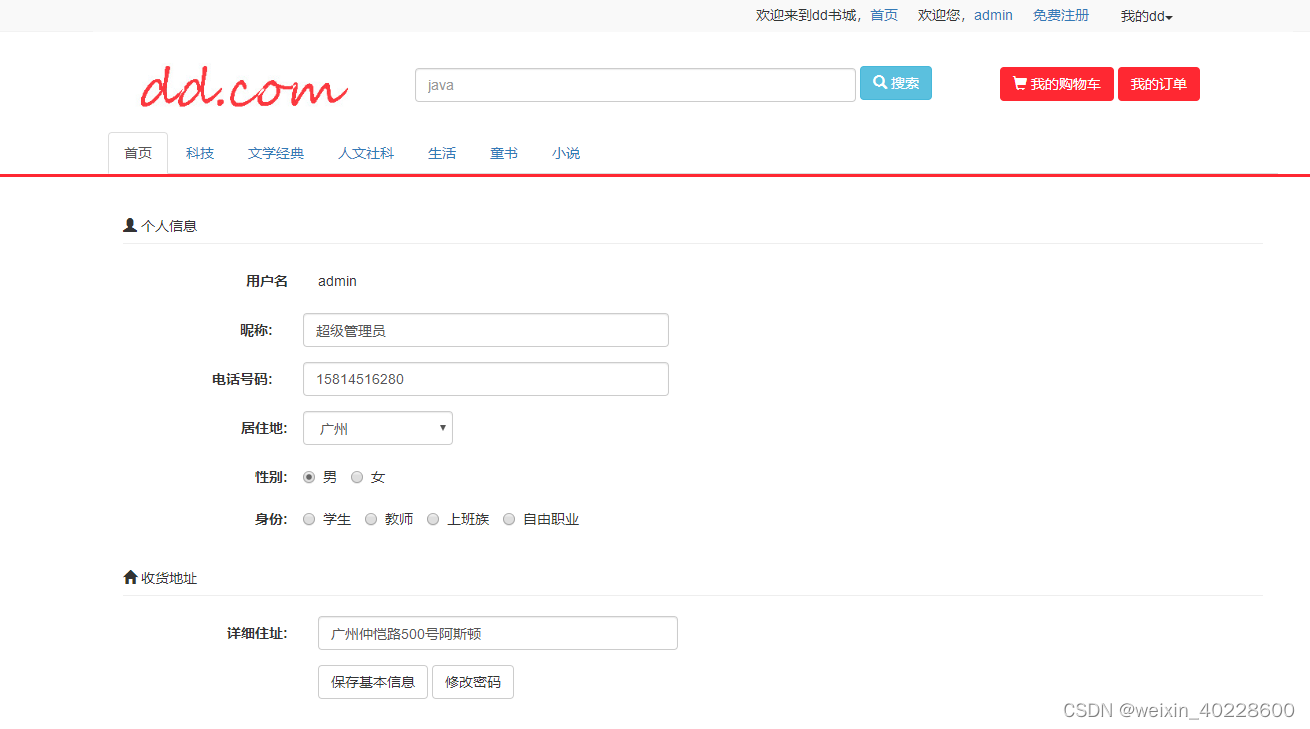Choose 学生 as identity
This screenshot has height=729, width=1310.
(x=309, y=519)
